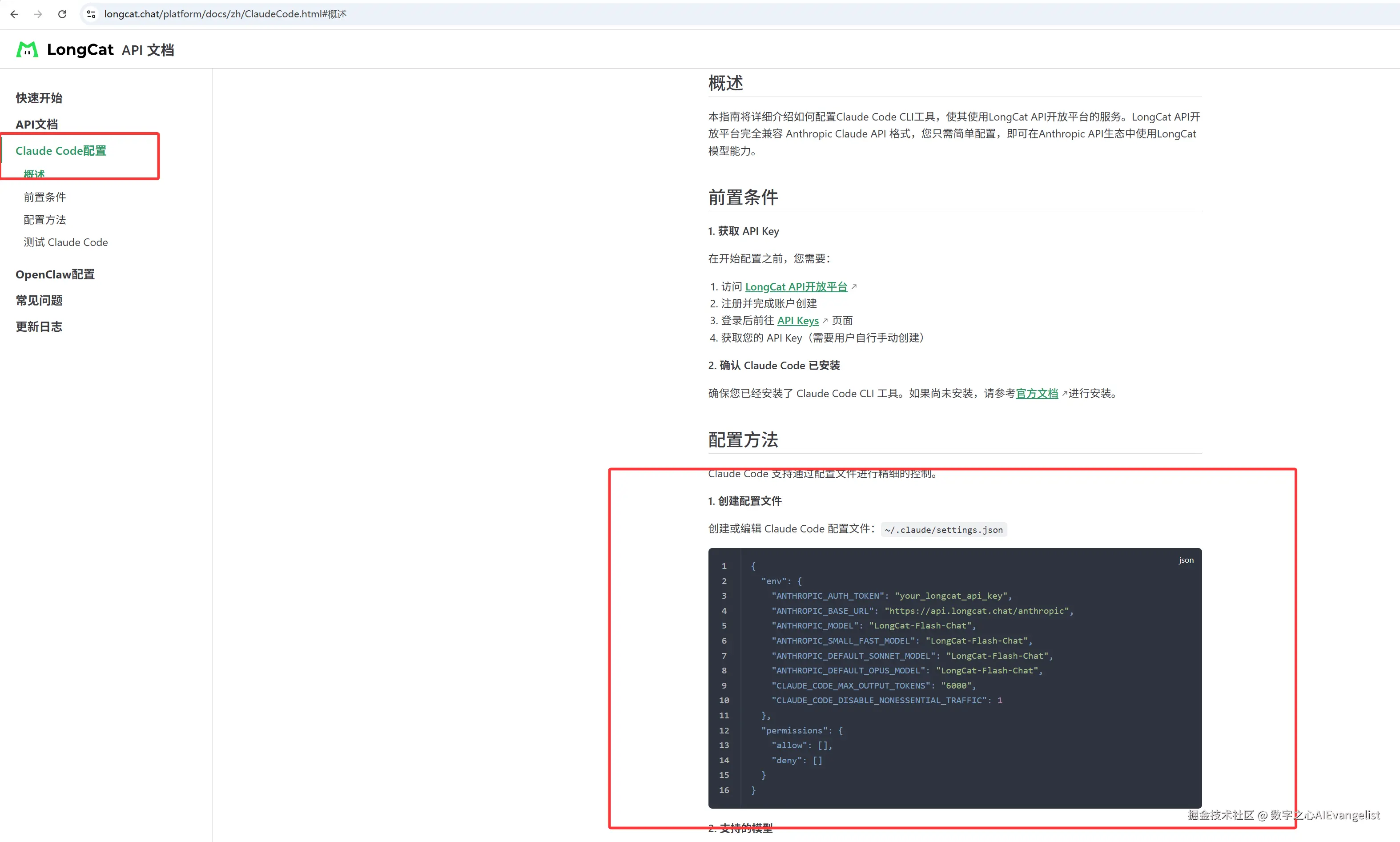This screenshot has height=842, width=1400.
Task: Expand 常见问题 sidebar section
Action: click(39, 300)
